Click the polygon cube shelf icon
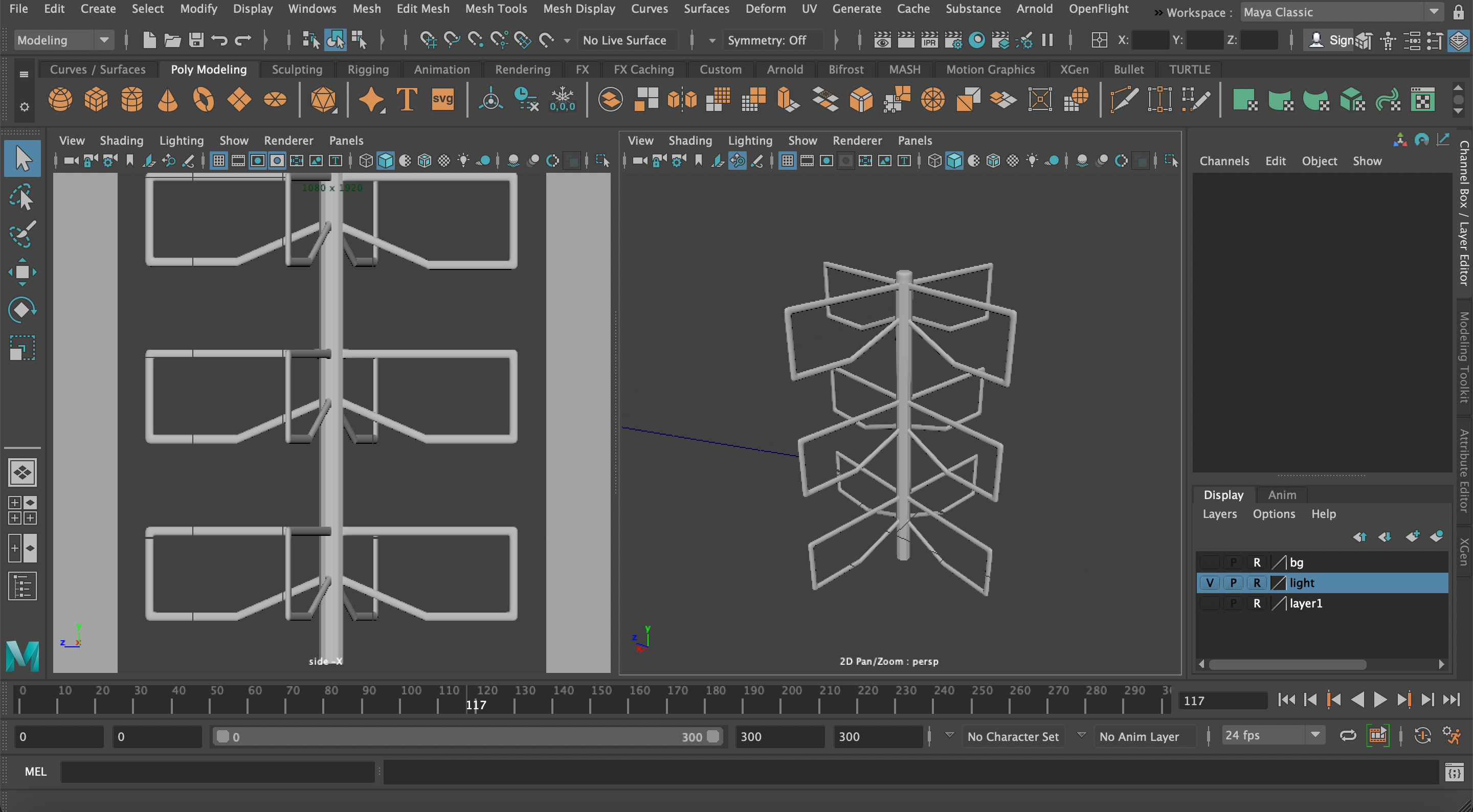The width and height of the screenshot is (1473, 812). click(x=96, y=100)
